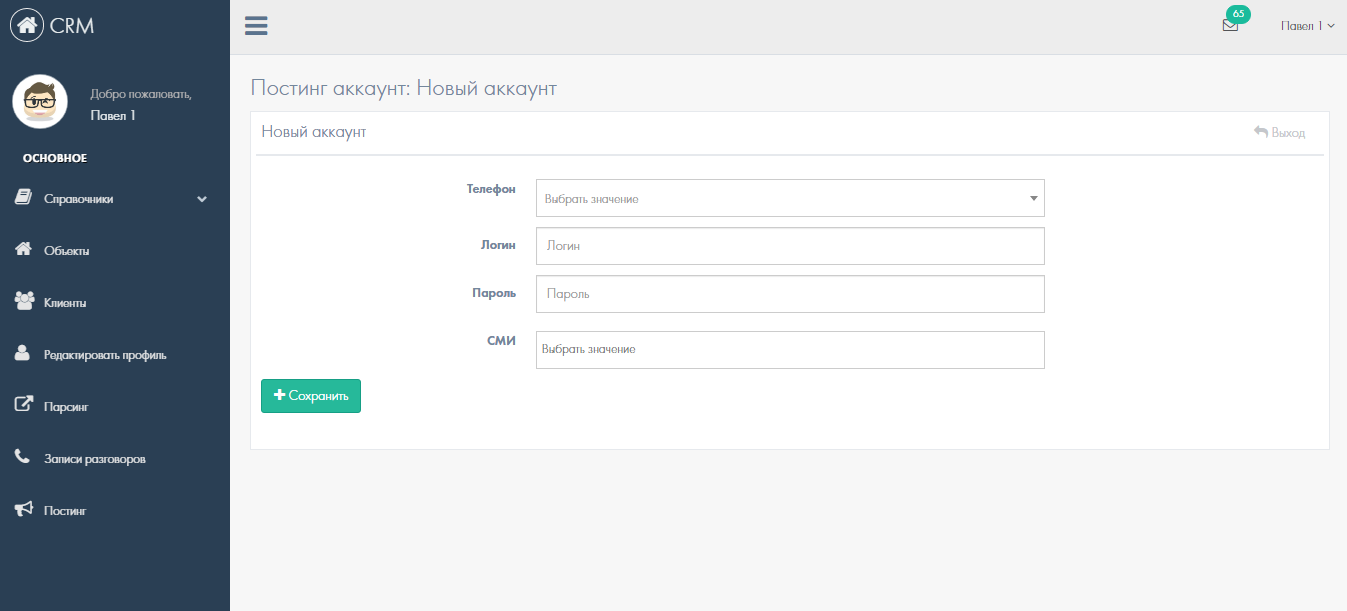The height and width of the screenshot is (611, 1347).
Task: Focus the Логин input field
Action: point(790,246)
